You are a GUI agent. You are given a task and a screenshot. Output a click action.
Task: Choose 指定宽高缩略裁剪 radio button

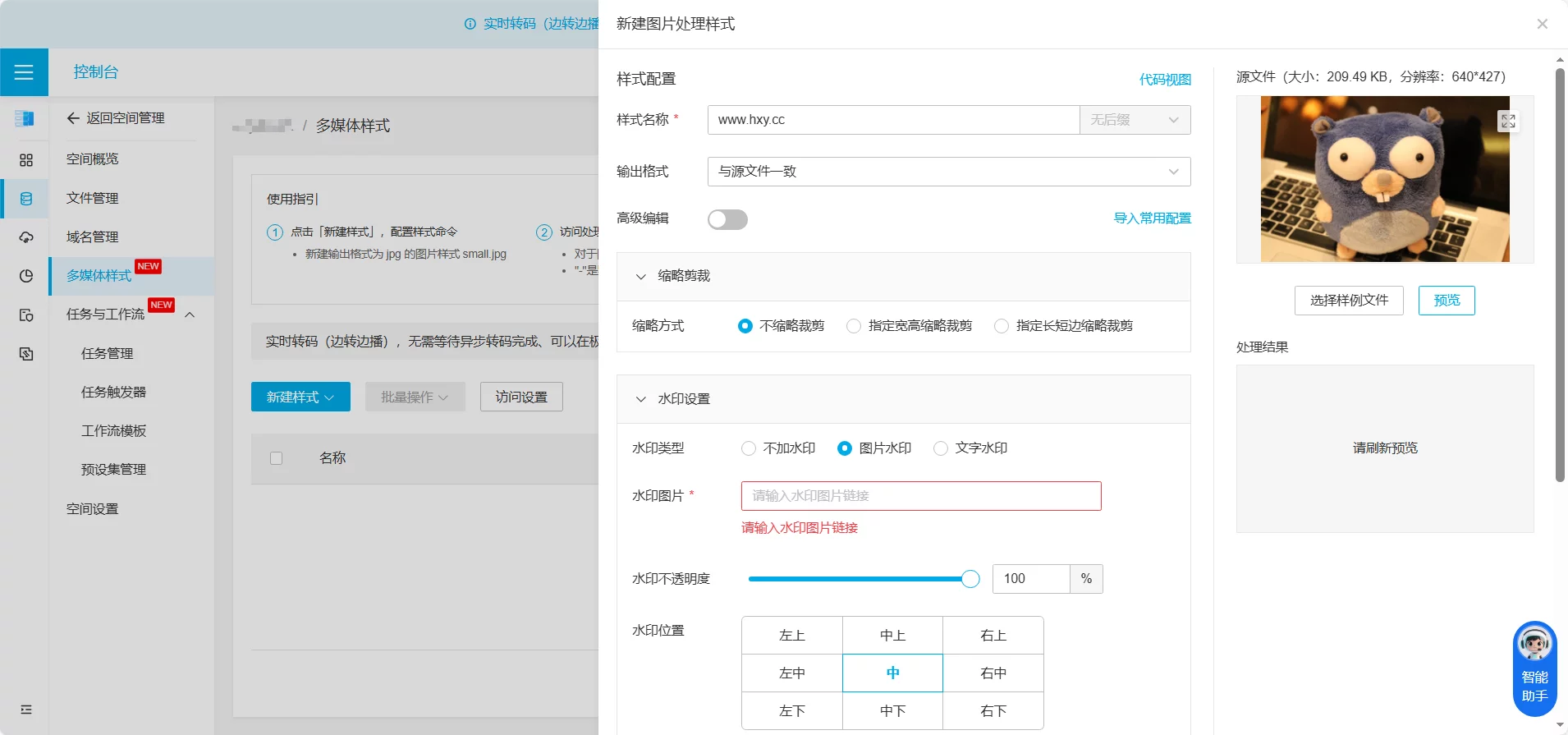(854, 326)
